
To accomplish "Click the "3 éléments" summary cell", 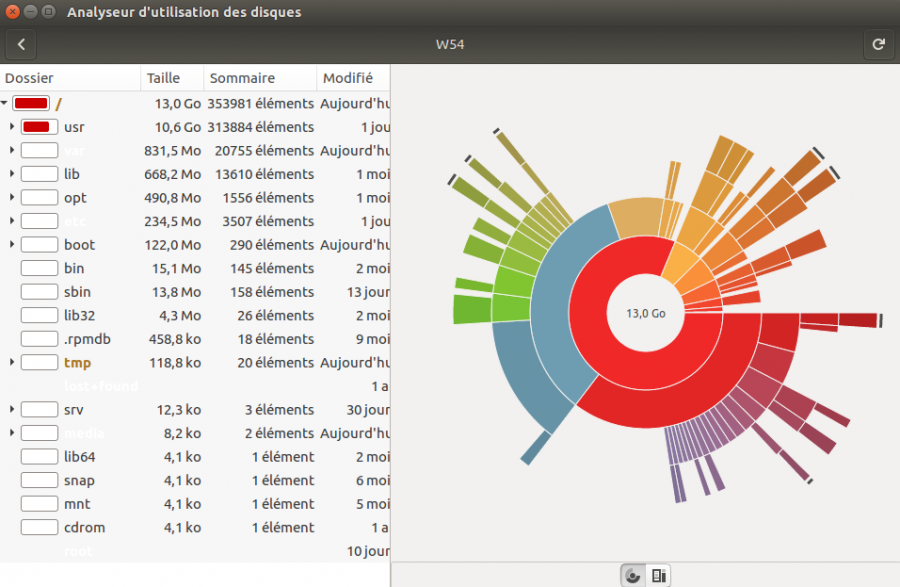I will pos(280,410).
